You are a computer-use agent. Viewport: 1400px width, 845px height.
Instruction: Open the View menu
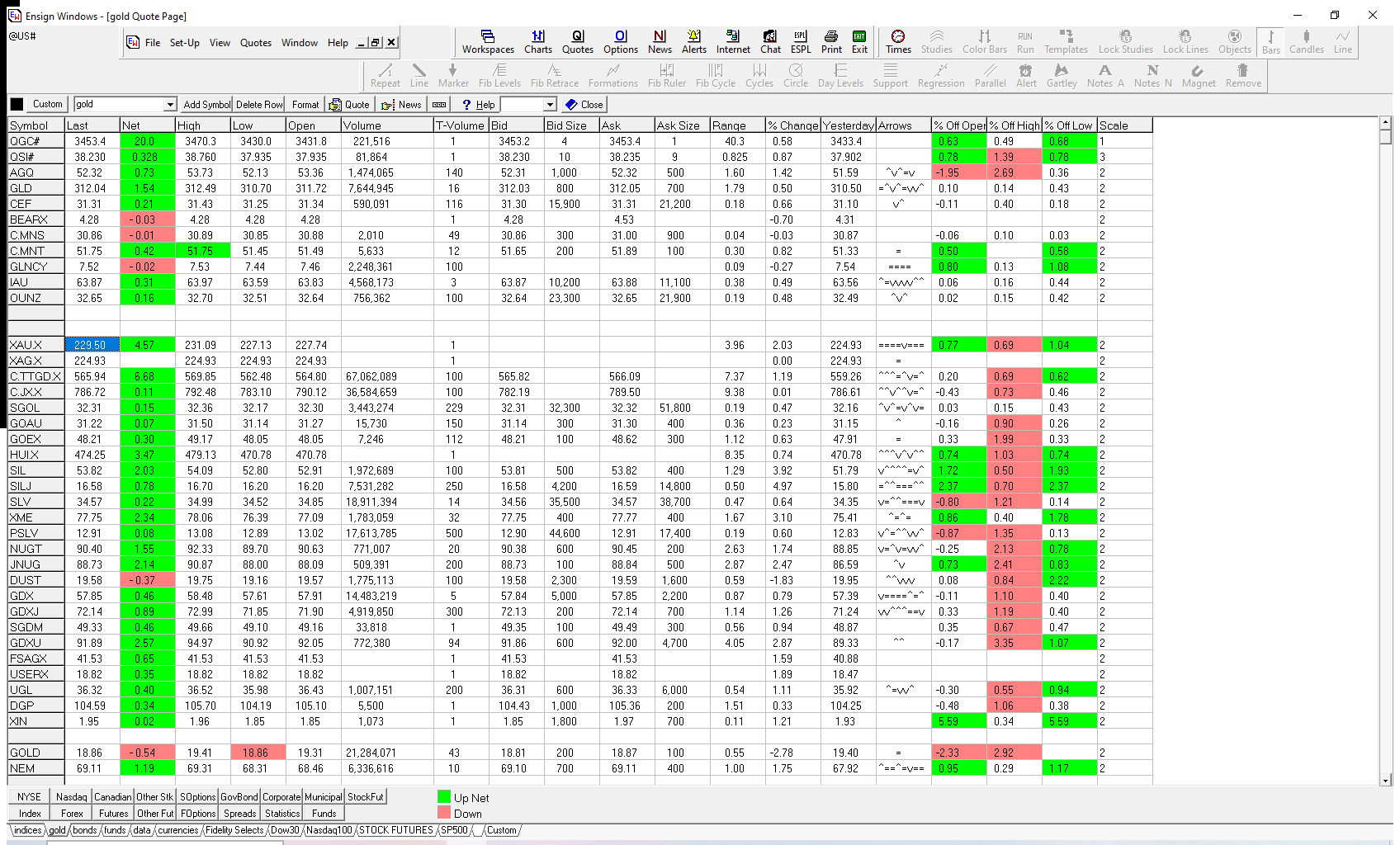(220, 43)
